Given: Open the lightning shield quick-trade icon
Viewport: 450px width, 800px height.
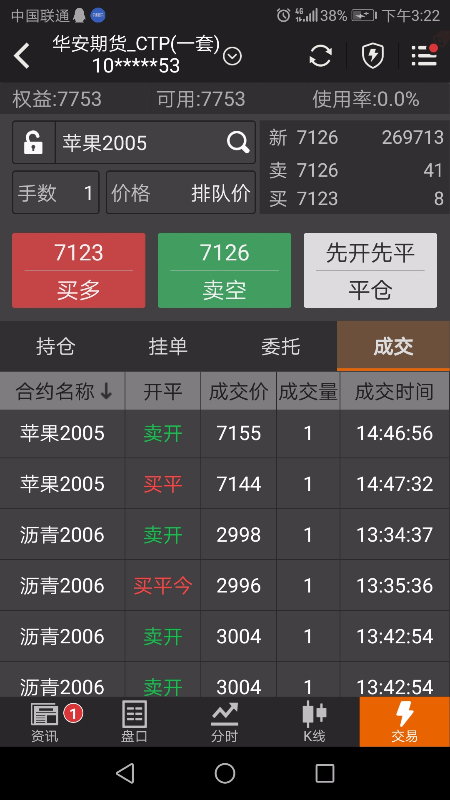Looking at the screenshot, I should (x=373, y=56).
